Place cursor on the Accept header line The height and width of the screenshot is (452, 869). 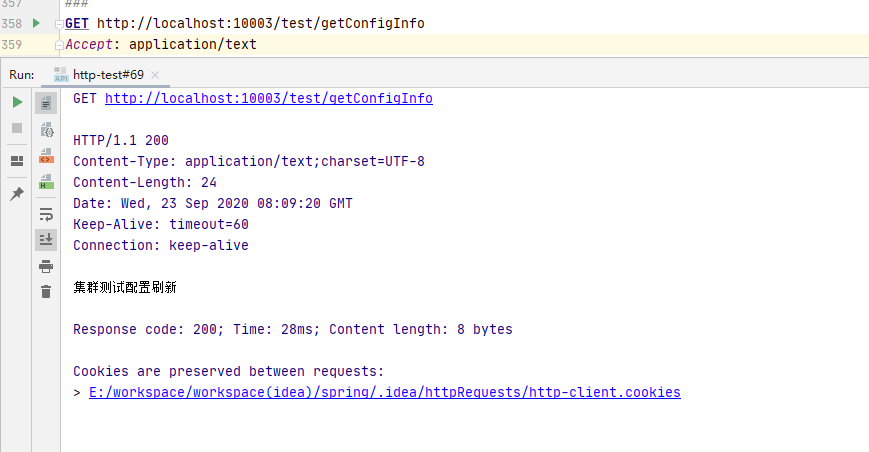click(x=160, y=44)
